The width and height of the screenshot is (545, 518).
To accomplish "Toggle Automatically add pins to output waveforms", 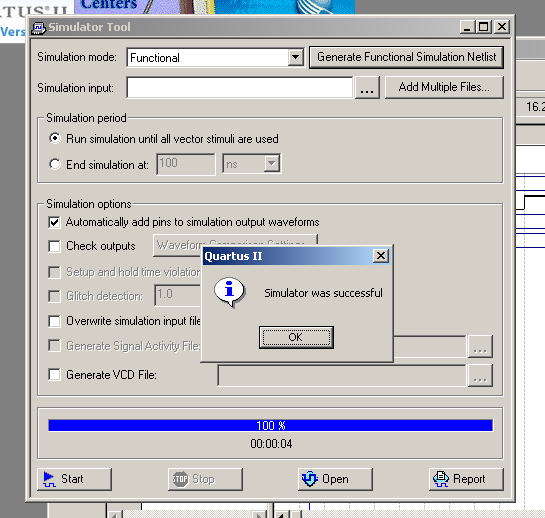I will pyautogui.click(x=54, y=222).
